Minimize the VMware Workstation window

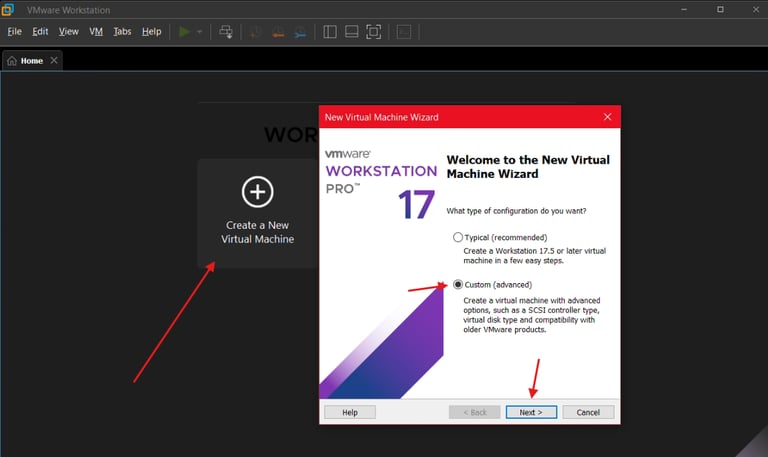[x=684, y=9]
